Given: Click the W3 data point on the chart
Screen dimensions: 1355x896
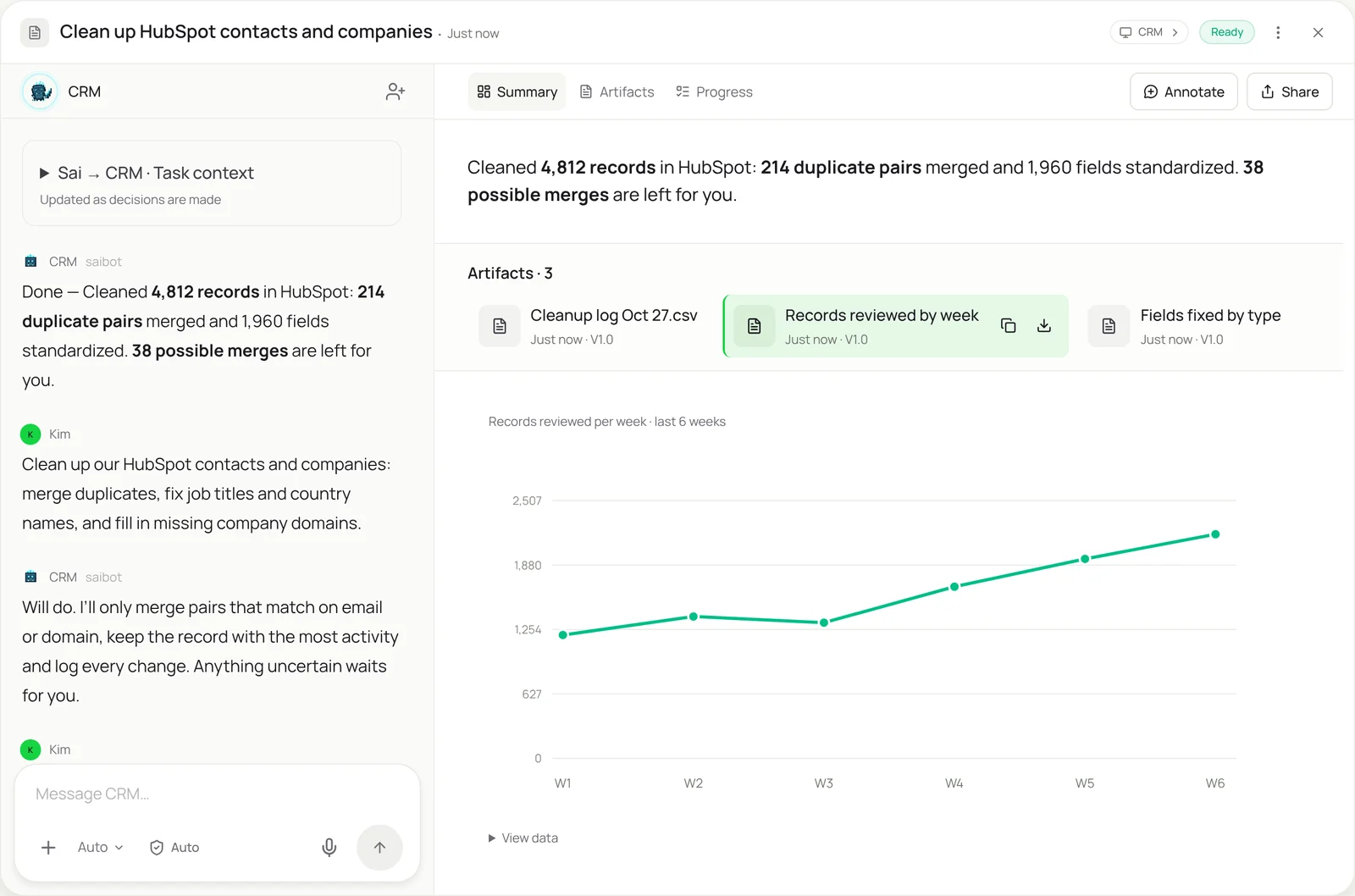Looking at the screenshot, I should 824,622.
